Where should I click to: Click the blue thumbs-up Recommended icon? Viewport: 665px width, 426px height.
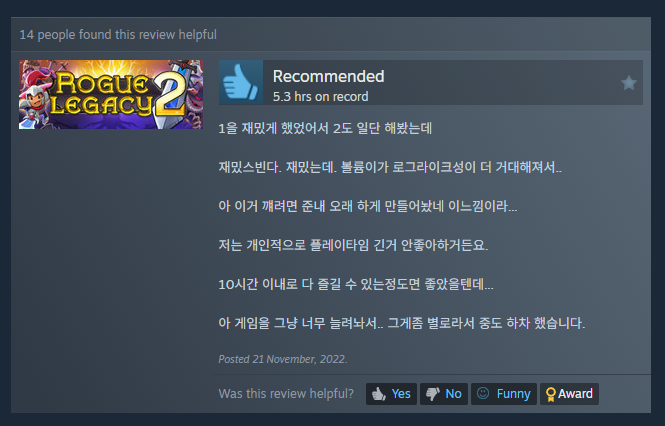[x=241, y=82]
